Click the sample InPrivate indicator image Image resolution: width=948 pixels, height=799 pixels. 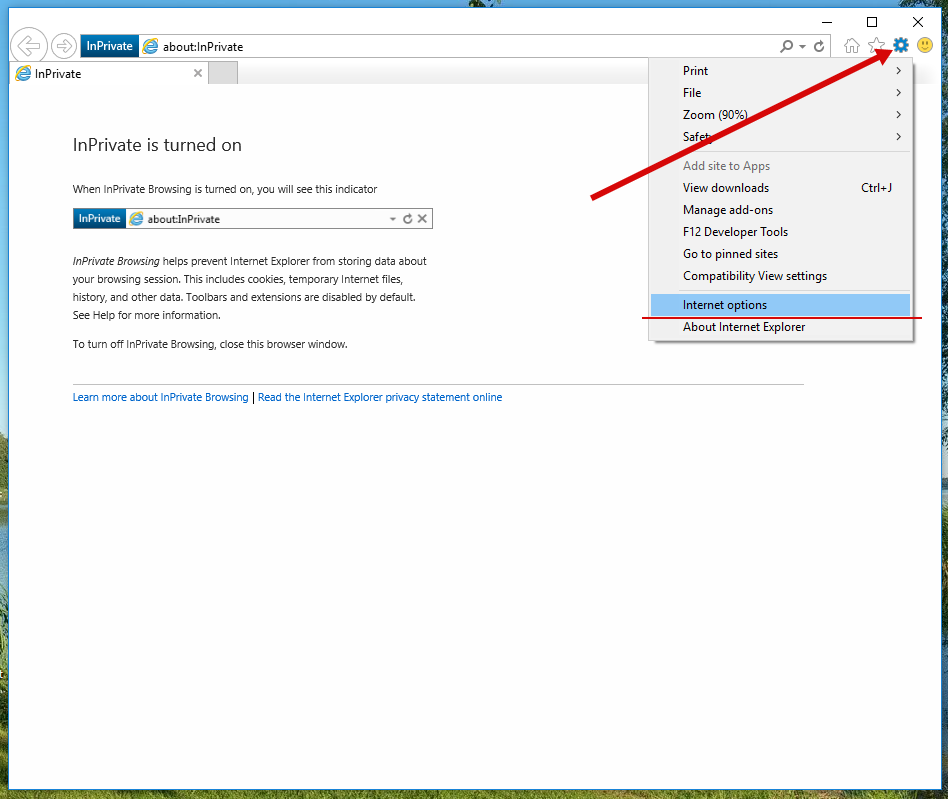pos(253,219)
